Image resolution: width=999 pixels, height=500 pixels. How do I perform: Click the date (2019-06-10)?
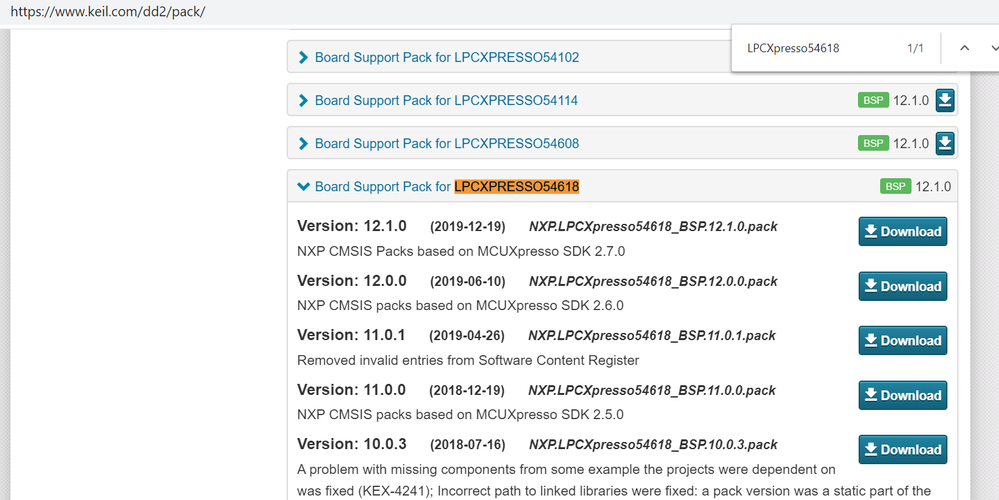pyautogui.click(x=468, y=282)
